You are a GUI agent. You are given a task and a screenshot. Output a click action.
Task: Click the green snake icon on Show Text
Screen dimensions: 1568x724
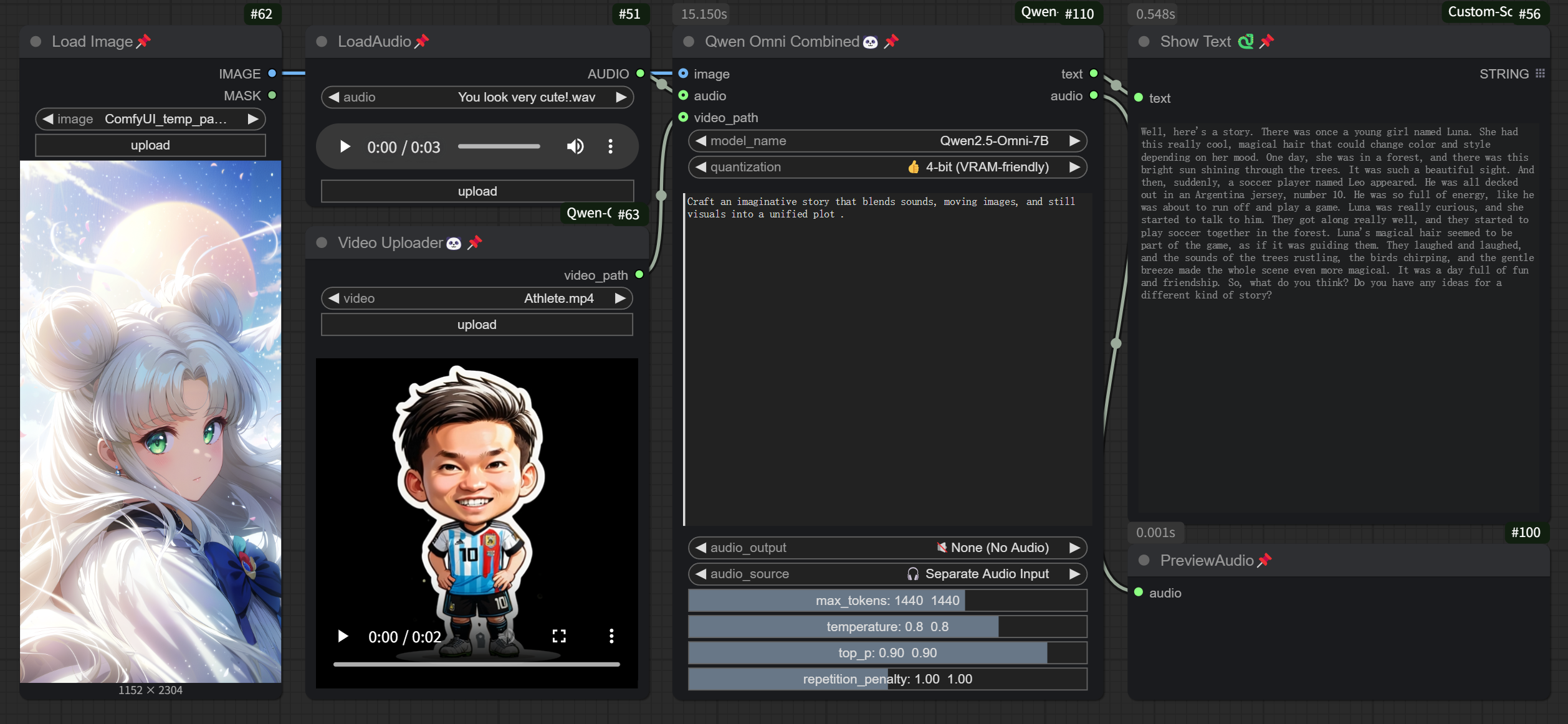[x=1246, y=41]
